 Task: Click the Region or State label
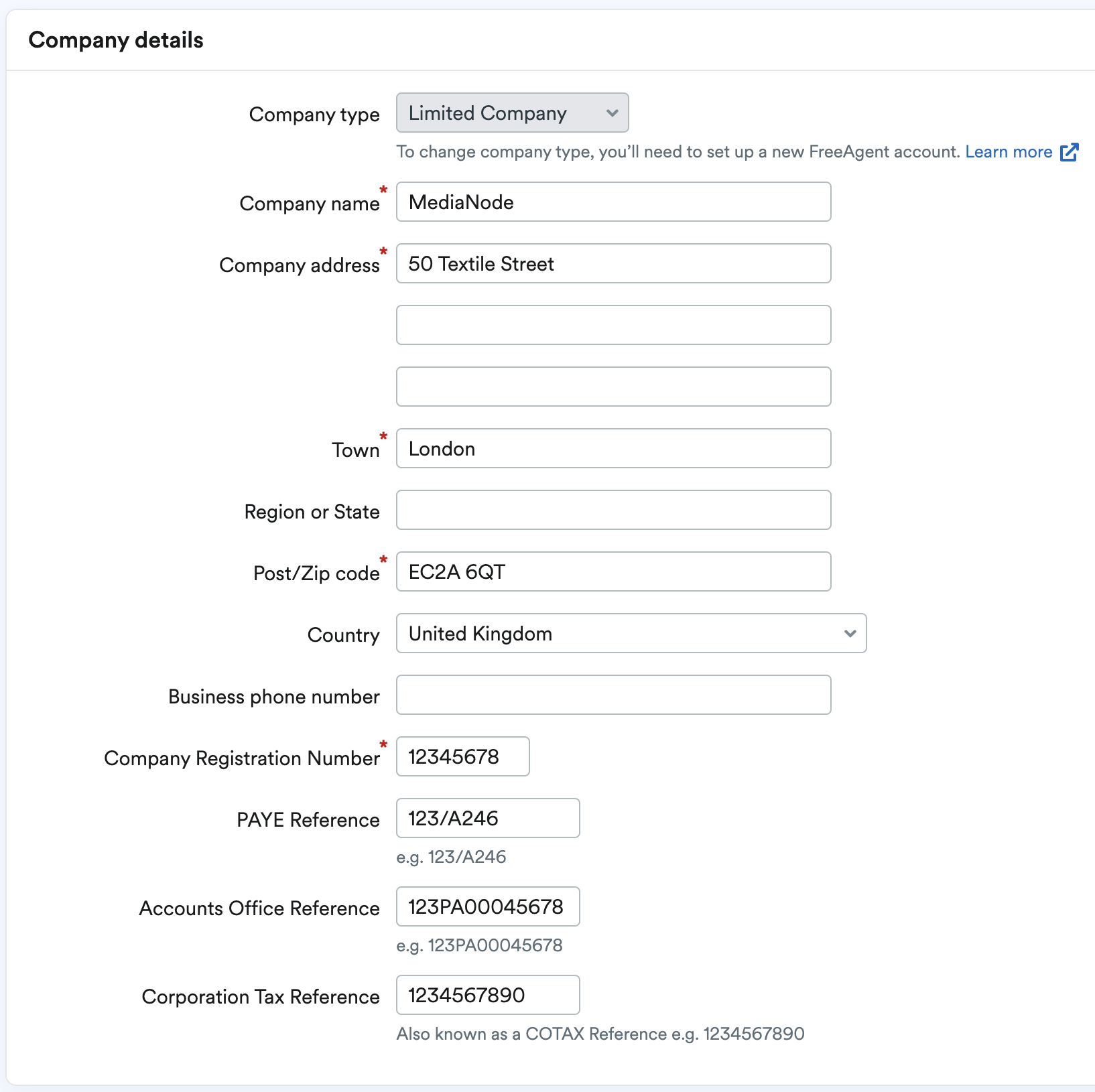coord(312,512)
